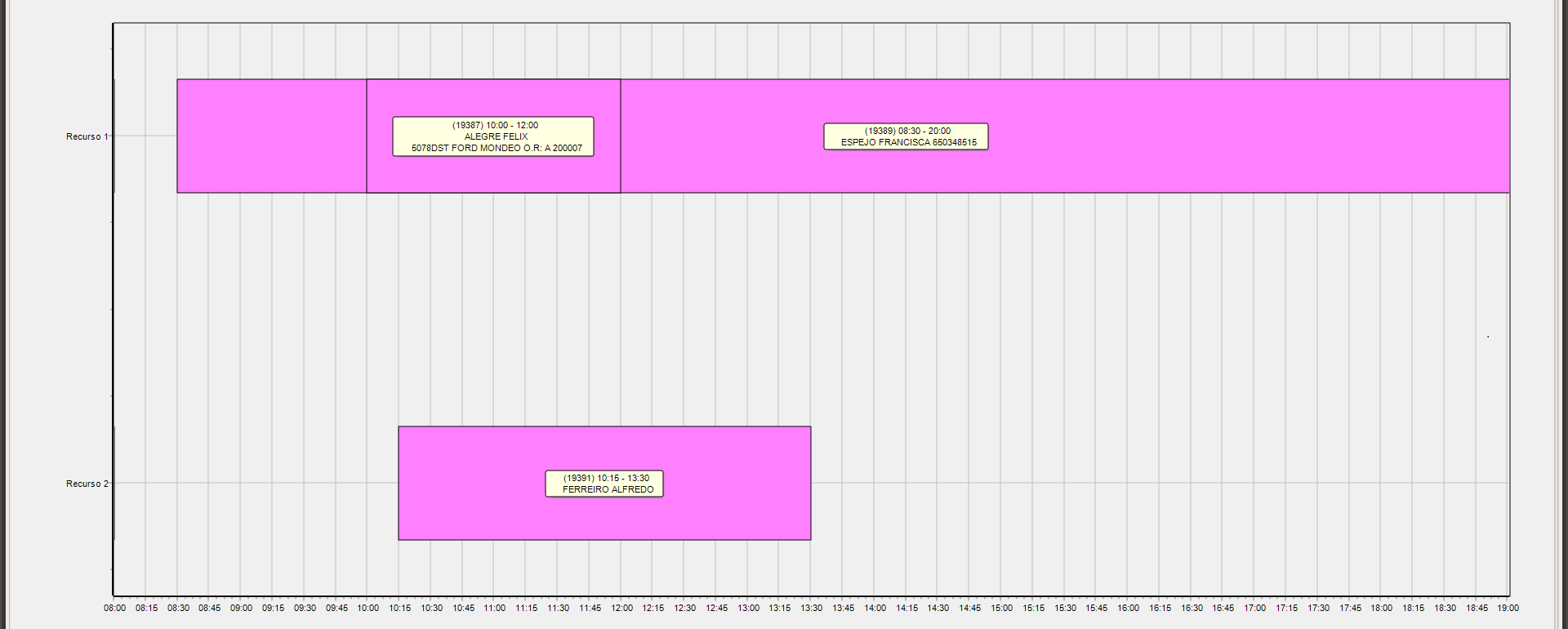Click the 19:00 time axis label

point(1508,608)
